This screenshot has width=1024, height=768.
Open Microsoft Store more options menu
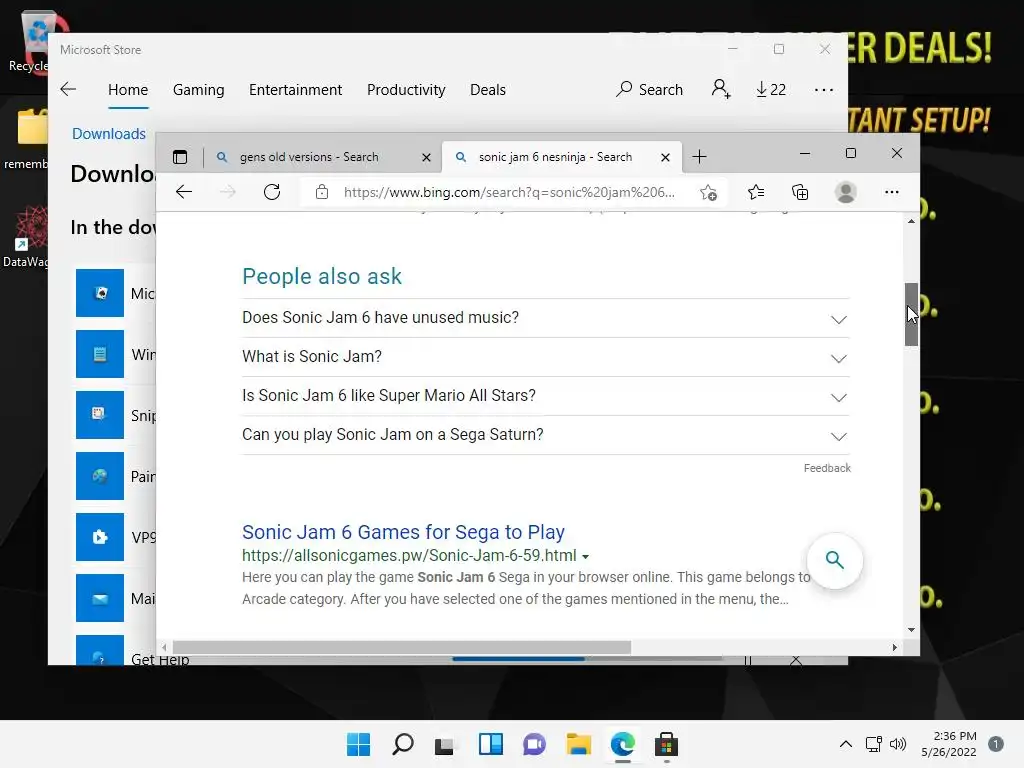pyautogui.click(x=824, y=89)
